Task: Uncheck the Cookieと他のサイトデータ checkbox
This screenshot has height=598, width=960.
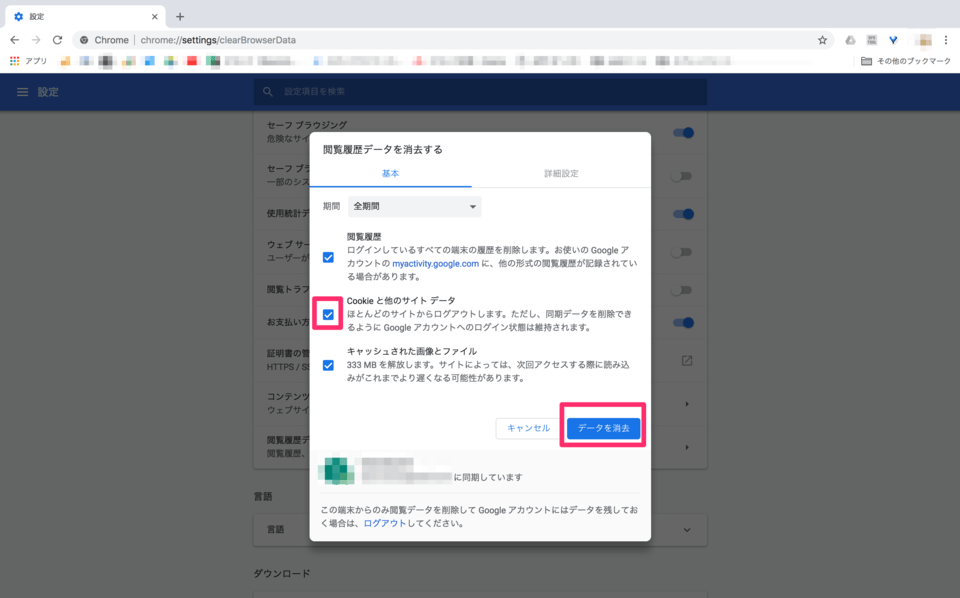Action: 328,313
